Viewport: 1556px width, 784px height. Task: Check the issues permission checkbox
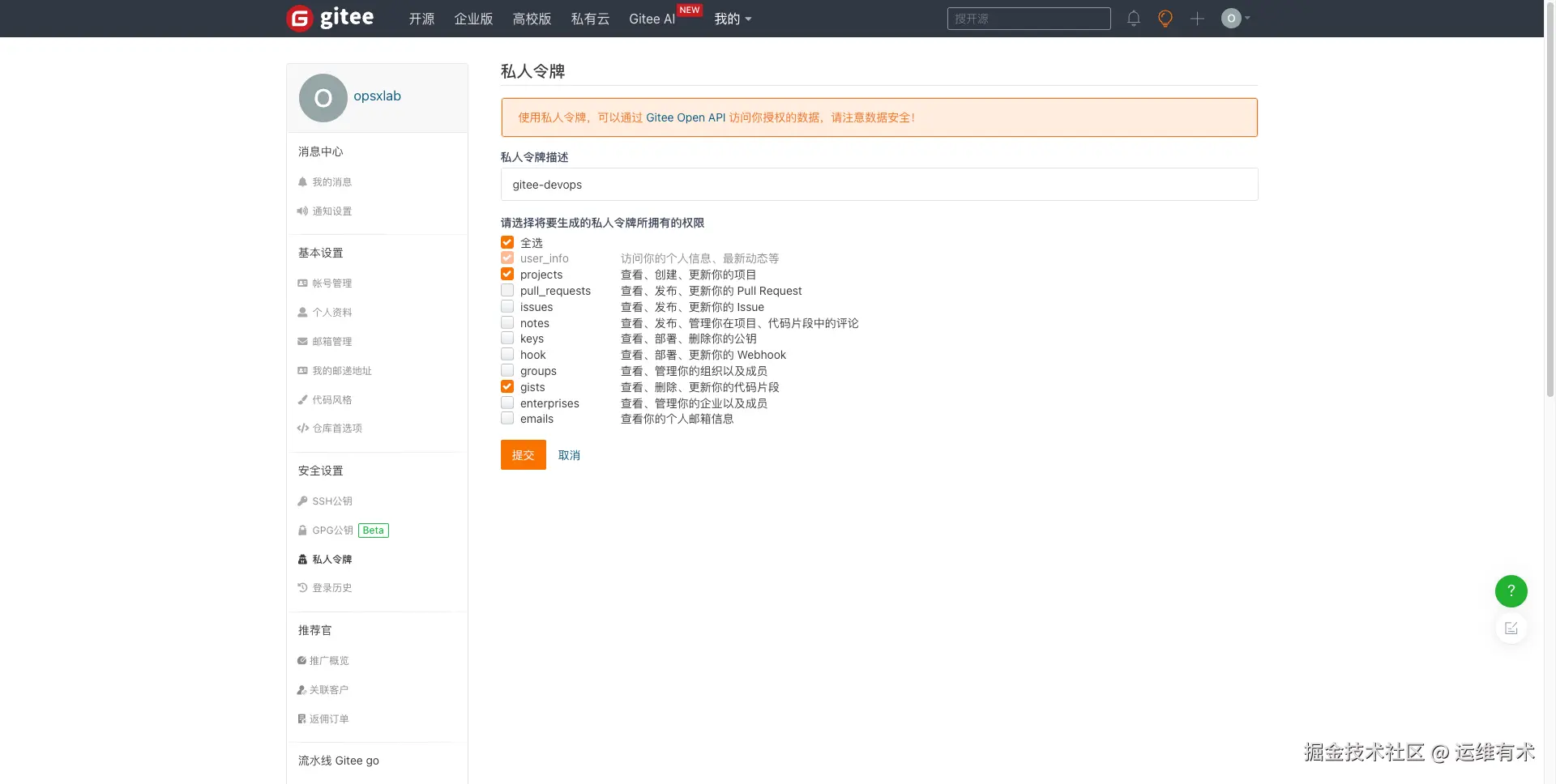507,306
